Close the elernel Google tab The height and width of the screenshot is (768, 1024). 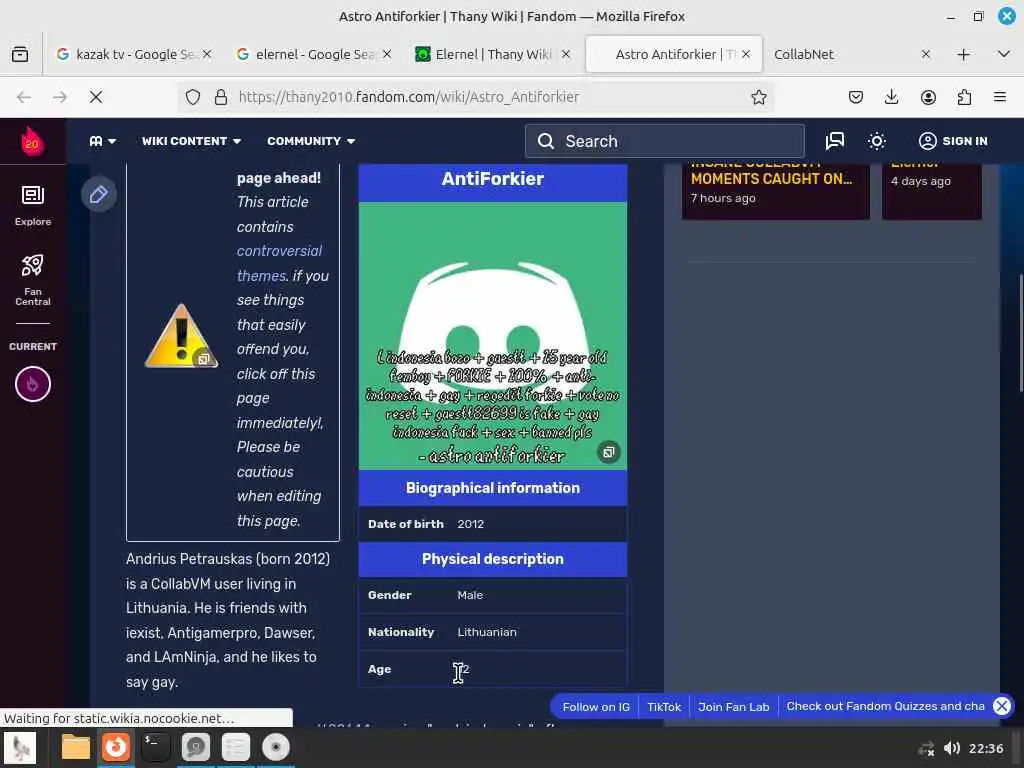click(x=387, y=54)
